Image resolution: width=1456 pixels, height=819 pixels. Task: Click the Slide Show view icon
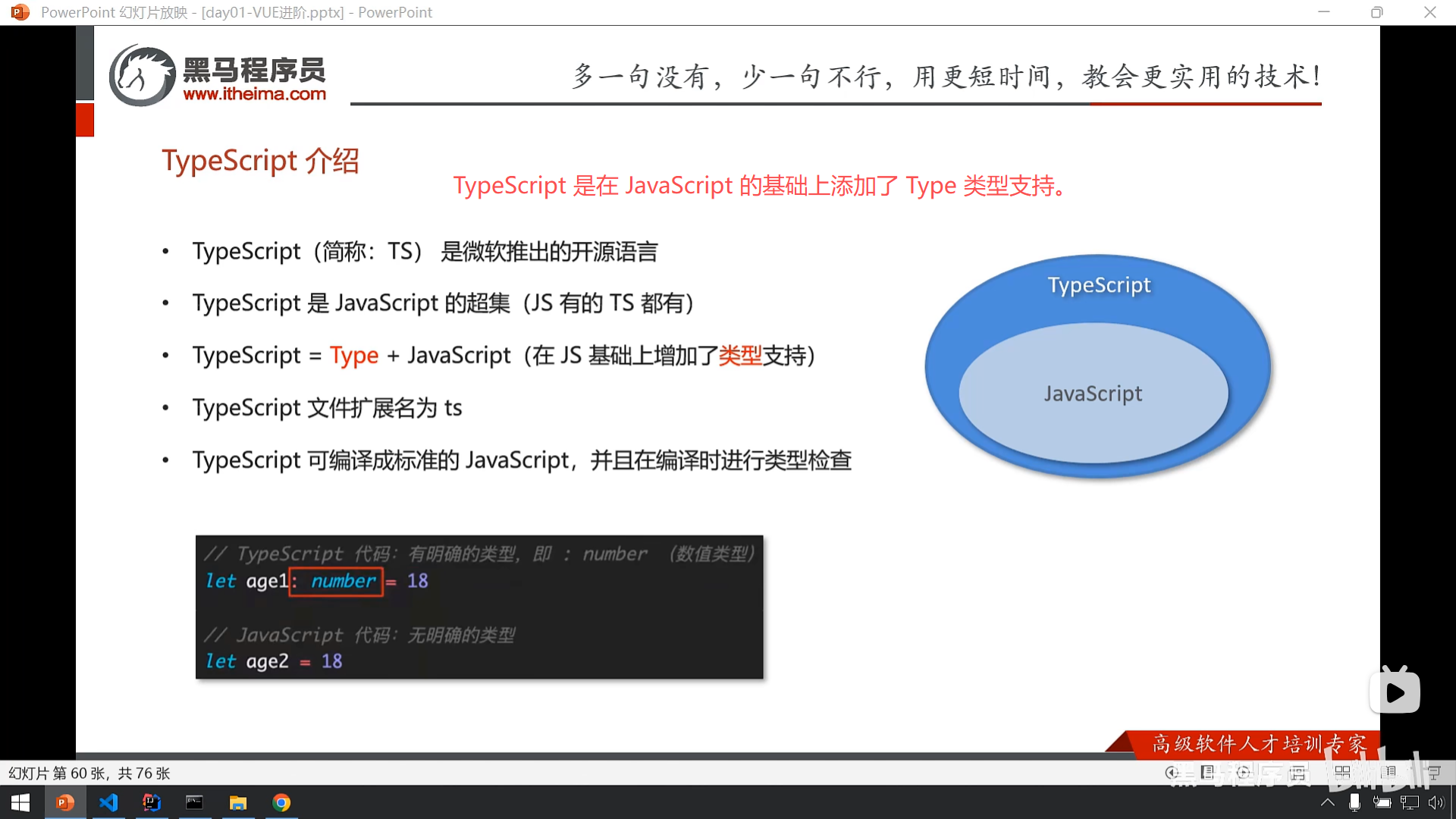(x=1433, y=773)
